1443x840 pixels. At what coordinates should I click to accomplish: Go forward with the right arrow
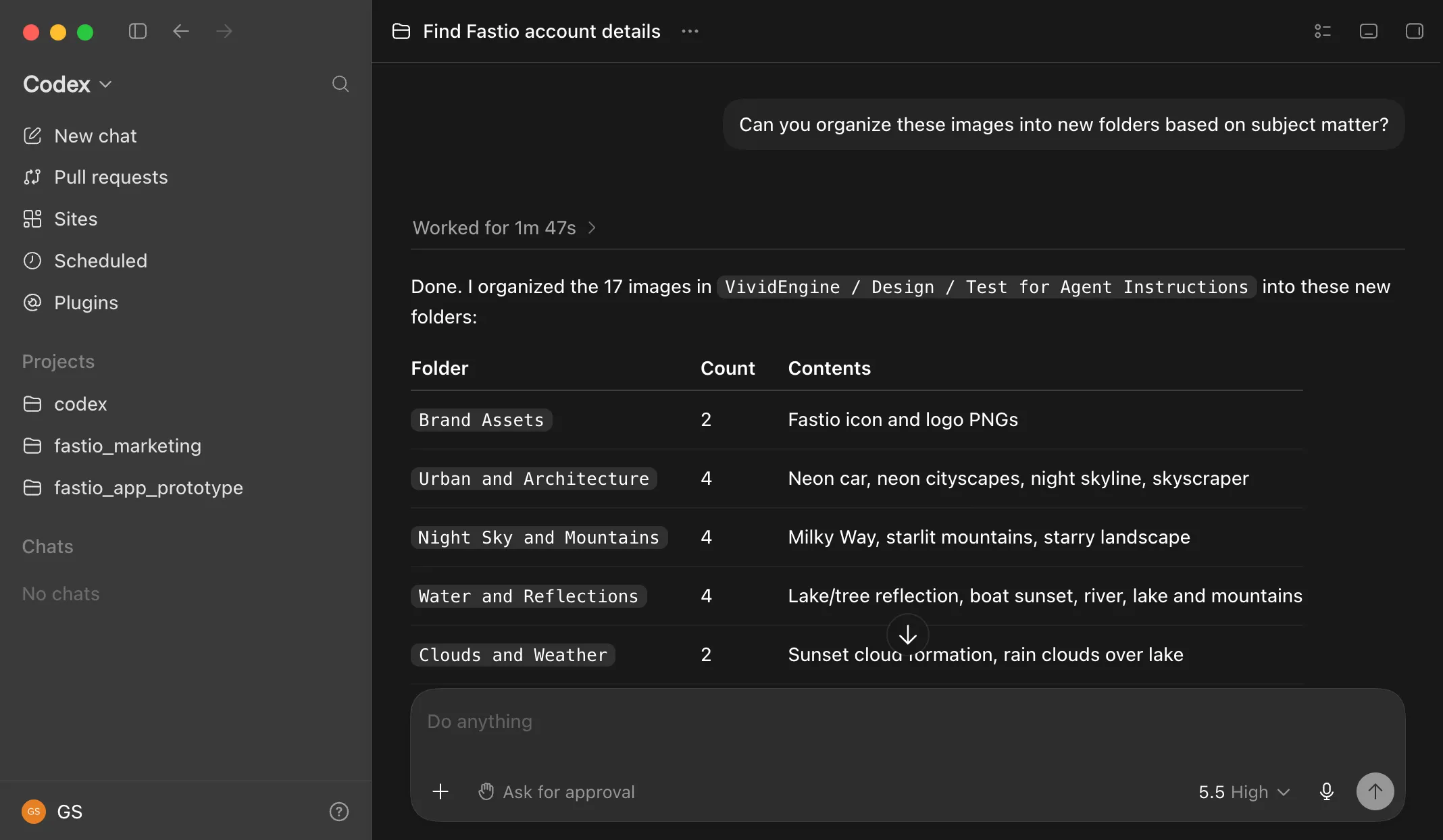pyautogui.click(x=224, y=31)
